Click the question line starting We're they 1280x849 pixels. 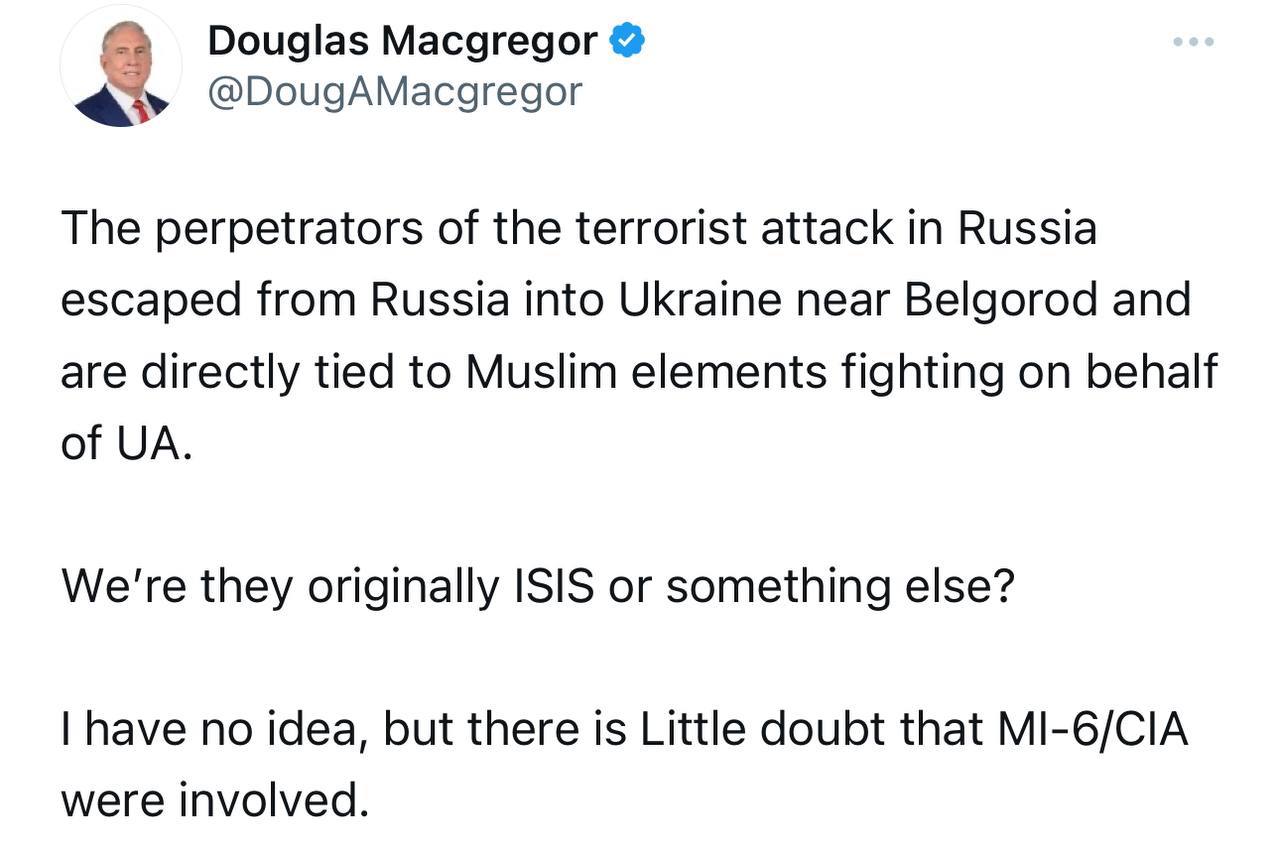pos(538,587)
